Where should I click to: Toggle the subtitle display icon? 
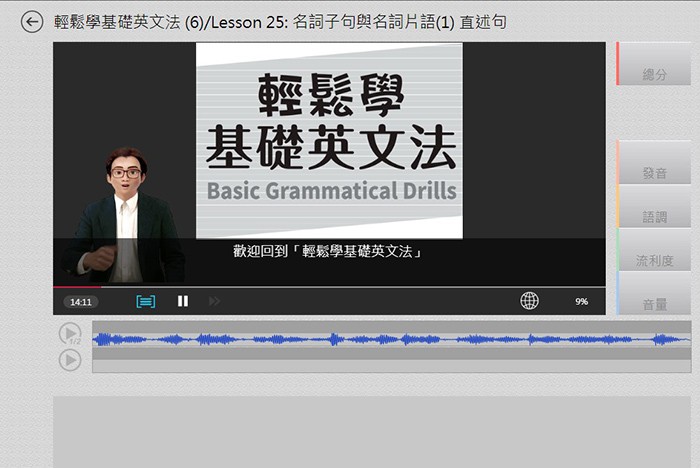pos(146,301)
